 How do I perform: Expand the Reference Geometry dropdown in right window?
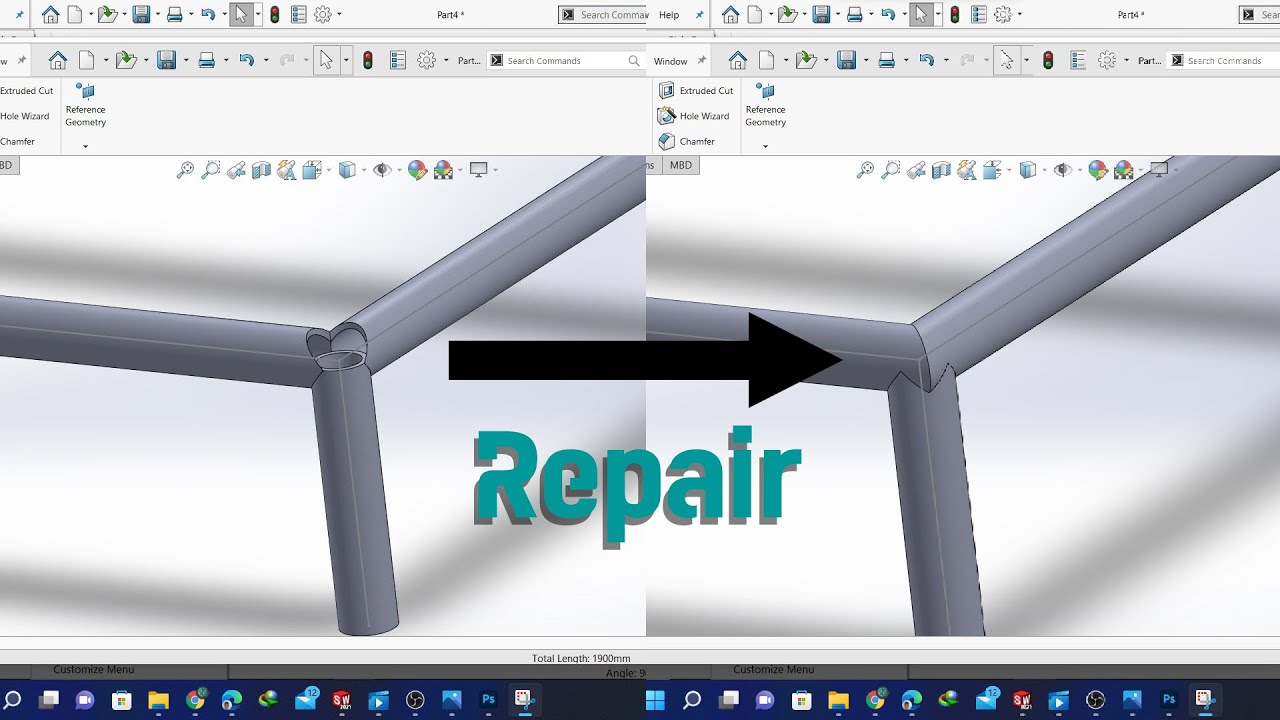(765, 147)
